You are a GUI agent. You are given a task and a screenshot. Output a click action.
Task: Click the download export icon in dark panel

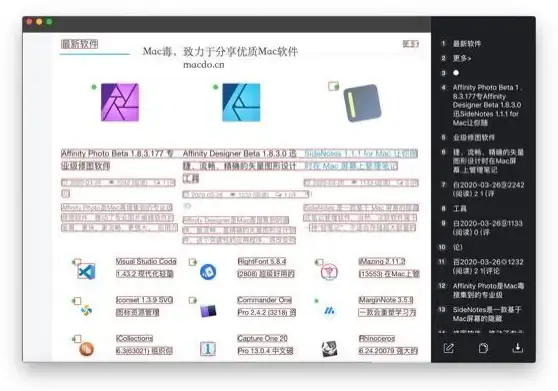point(517,348)
